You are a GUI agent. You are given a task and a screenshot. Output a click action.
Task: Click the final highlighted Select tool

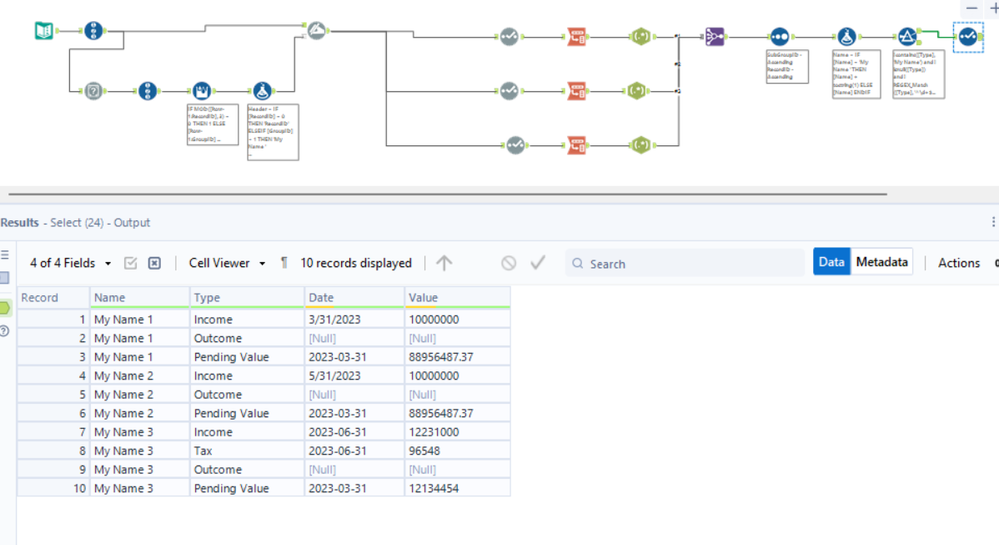pos(967,38)
